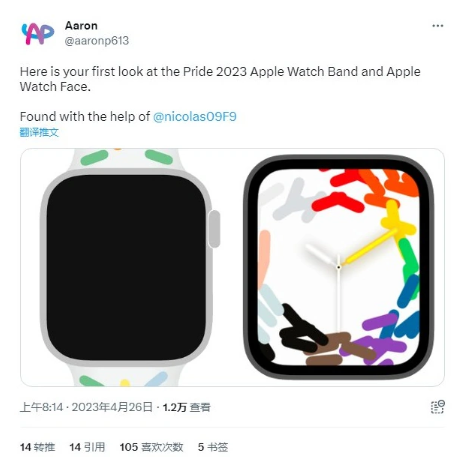466x471 pixels.
Task: Open the @aaronp613 handle link
Action: 97,41
